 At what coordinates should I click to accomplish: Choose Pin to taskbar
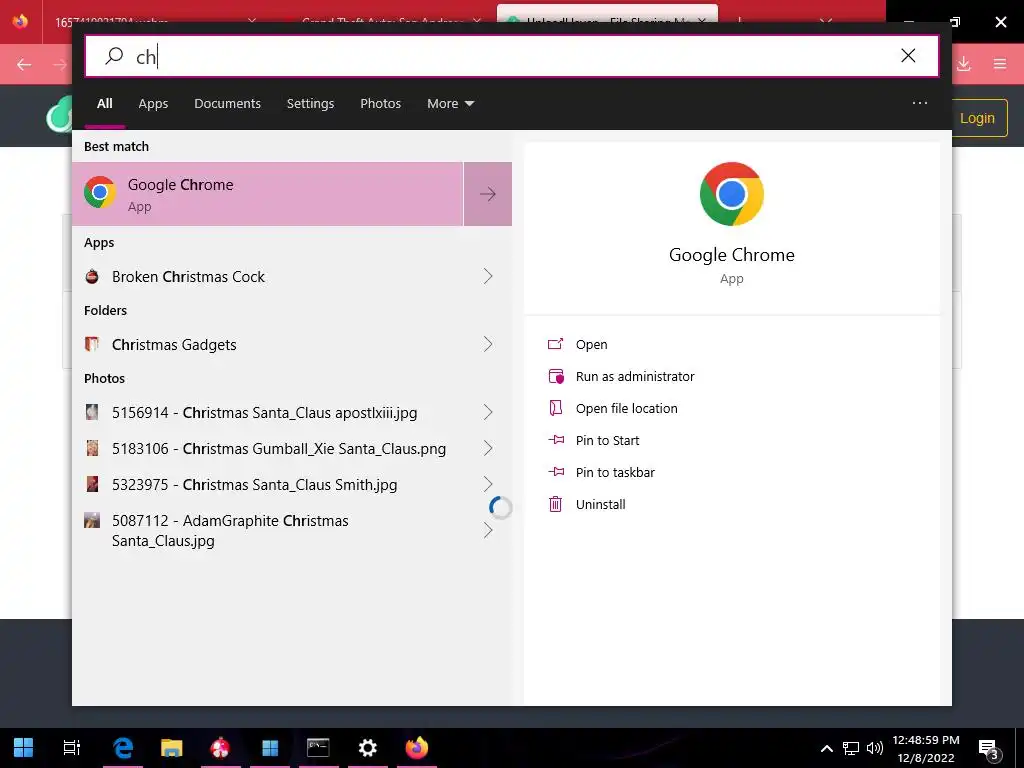click(601, 472)
